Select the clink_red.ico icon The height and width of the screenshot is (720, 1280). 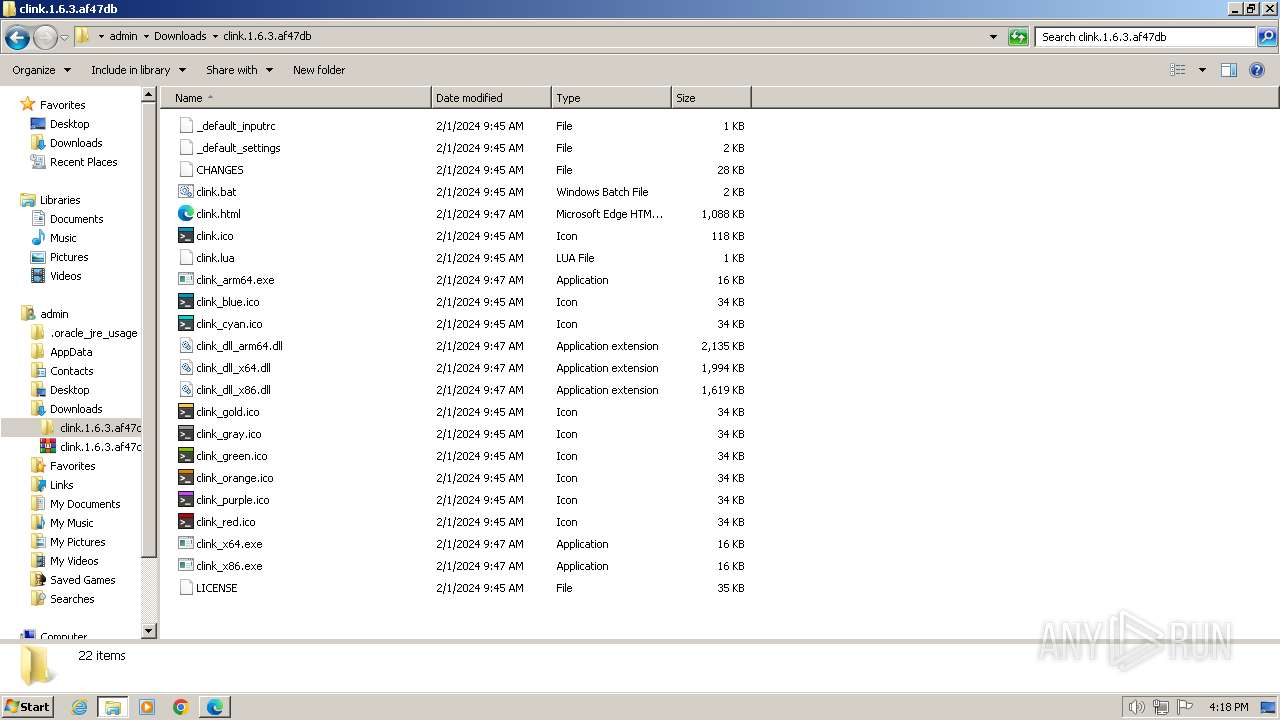pyautogui.click(x=186, y=521)
